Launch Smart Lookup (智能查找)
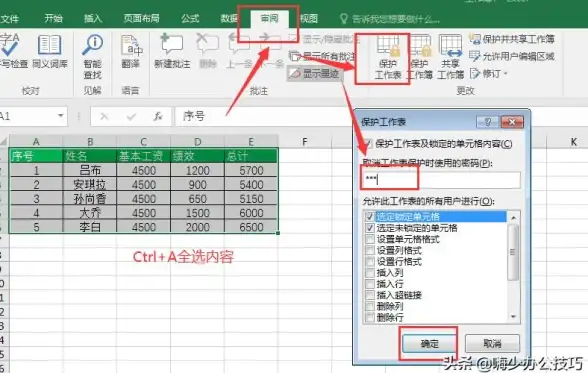This screenshot has height=373, width=588. tap(92, 56)
